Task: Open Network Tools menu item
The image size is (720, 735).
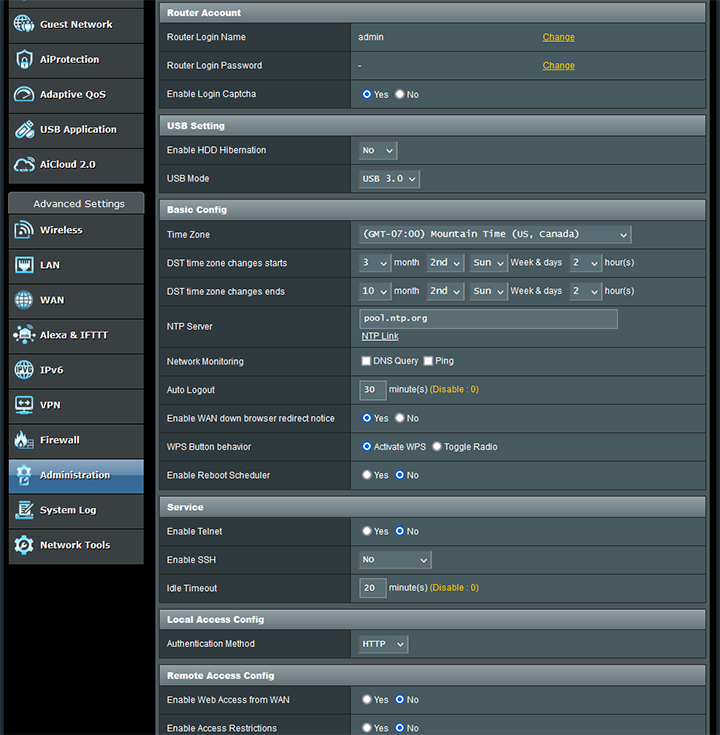Action: coord(75,545)
